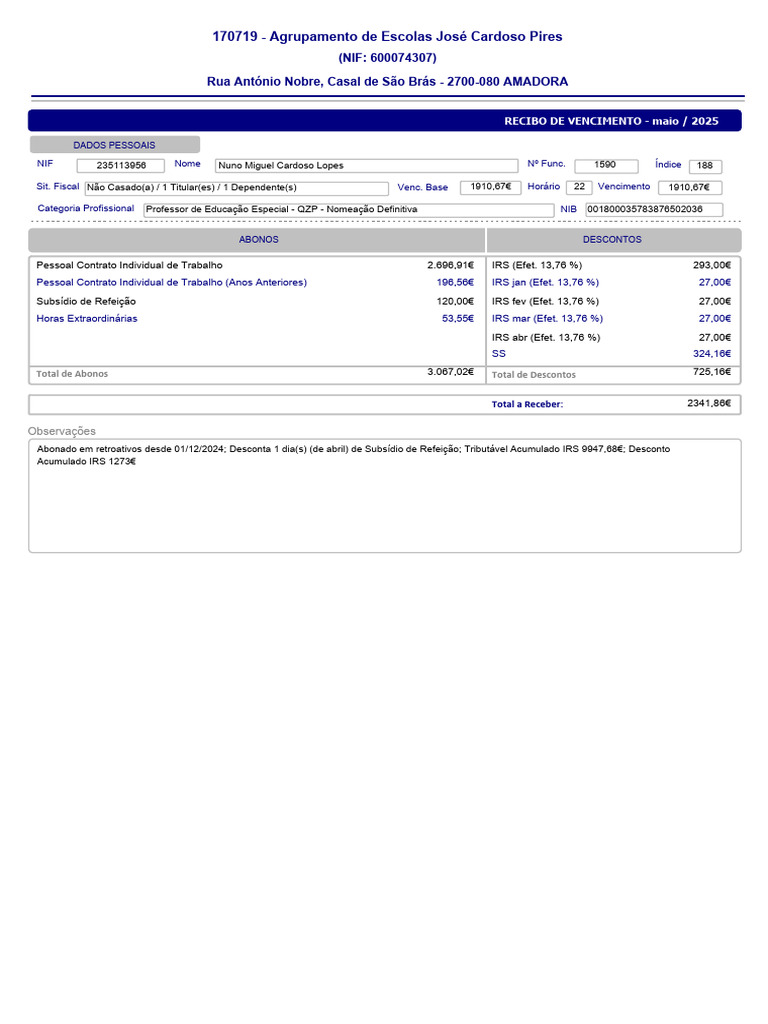768x1024 pixels.
Task: Click the IRS jan discount line
Action: point(612,283)
